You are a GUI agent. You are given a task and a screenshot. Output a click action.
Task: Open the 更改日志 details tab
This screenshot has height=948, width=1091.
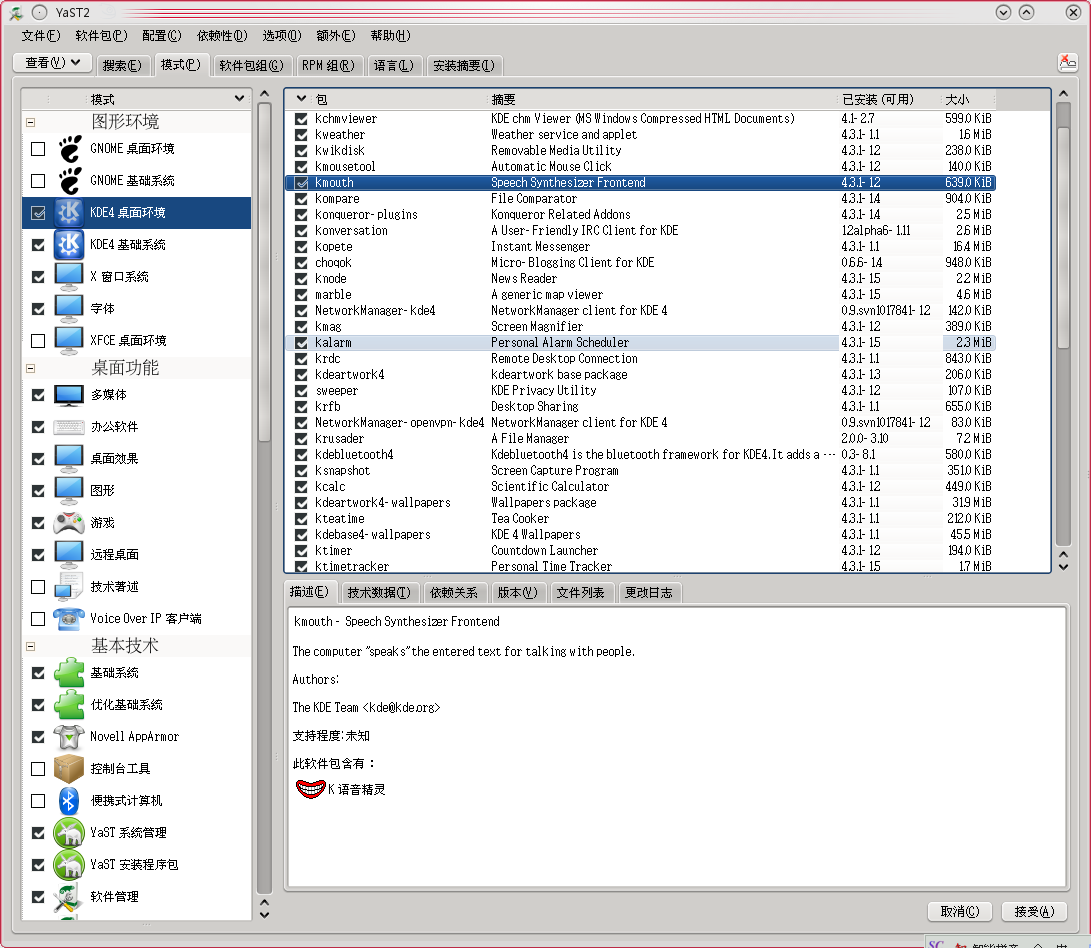pyautogui.click(x=648, y=592)
